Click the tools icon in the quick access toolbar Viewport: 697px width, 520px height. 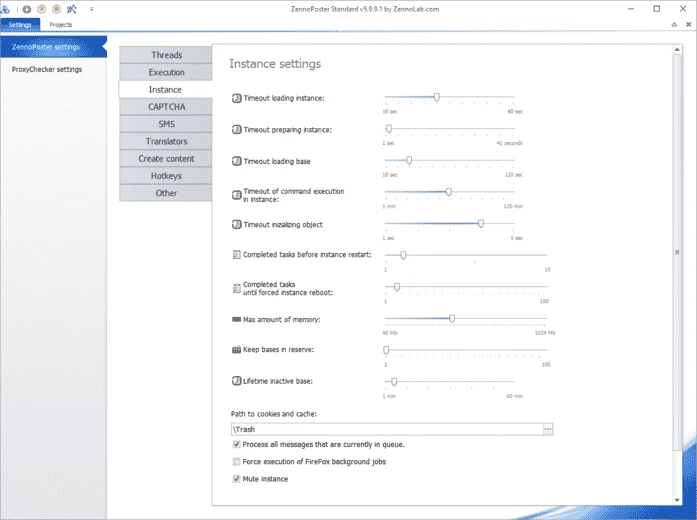pyautogui.click(x=72, y=8)
